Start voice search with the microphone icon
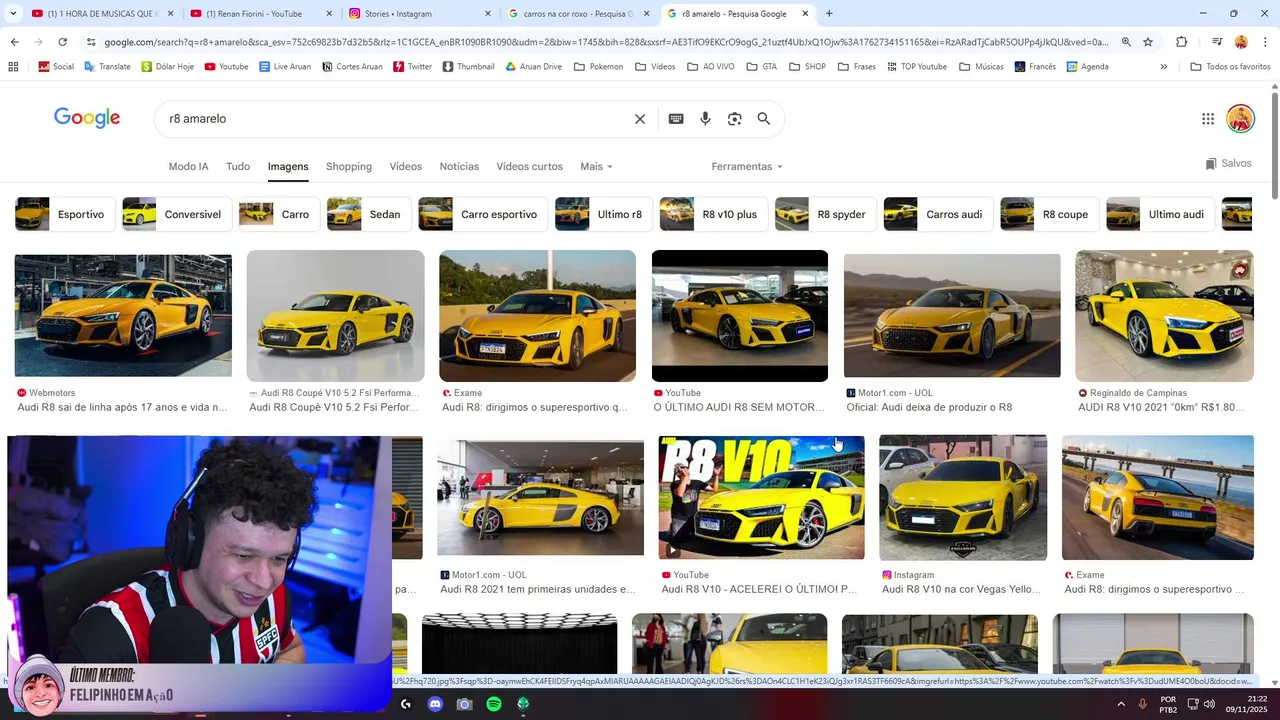Viewport: 1280px width, 720px height. 705,119
